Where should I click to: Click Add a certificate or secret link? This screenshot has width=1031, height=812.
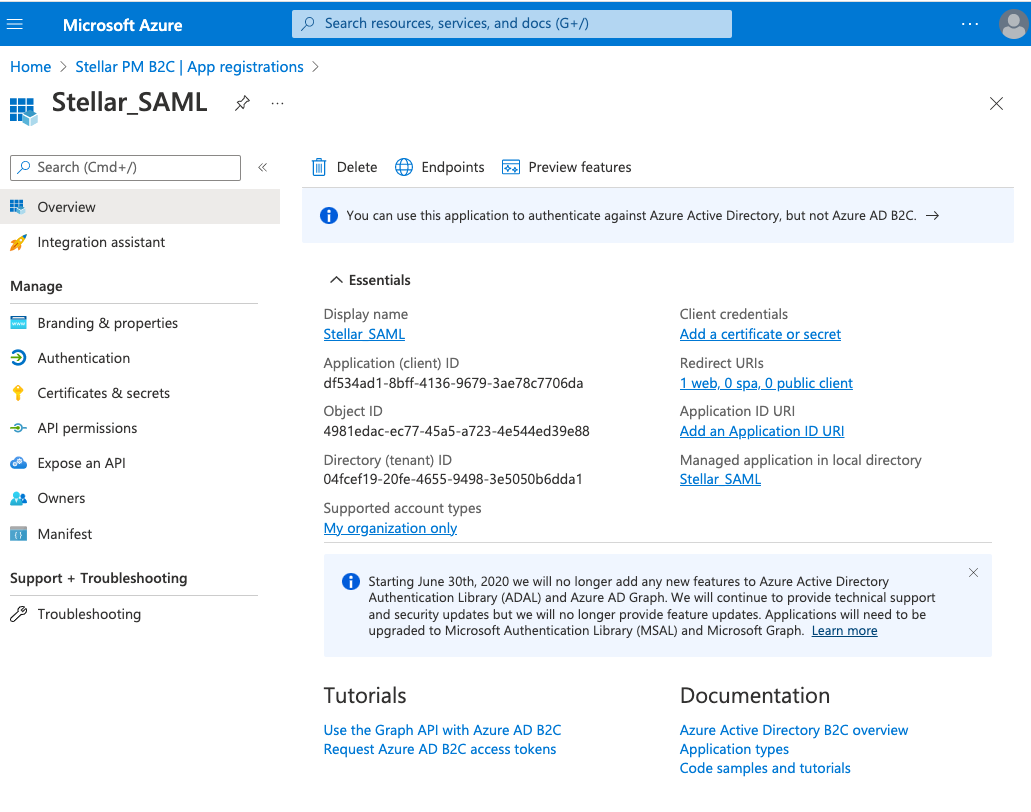coord(760,334)
